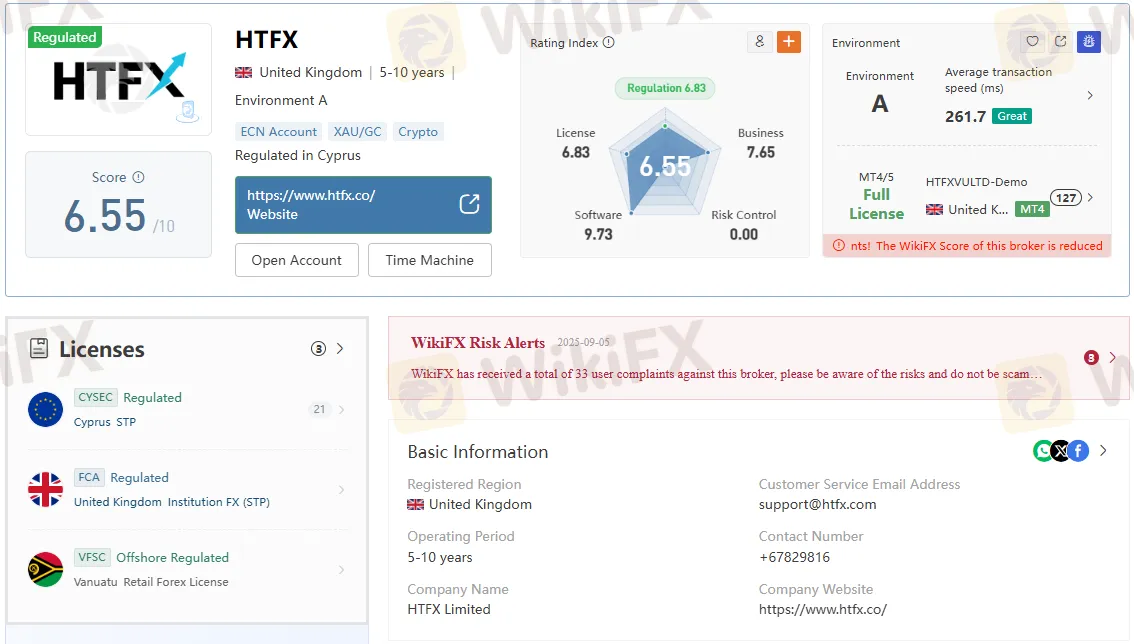Click the Business 7.65 rating value
Viewport: 1134px width, 644px height.
(761, 153)
